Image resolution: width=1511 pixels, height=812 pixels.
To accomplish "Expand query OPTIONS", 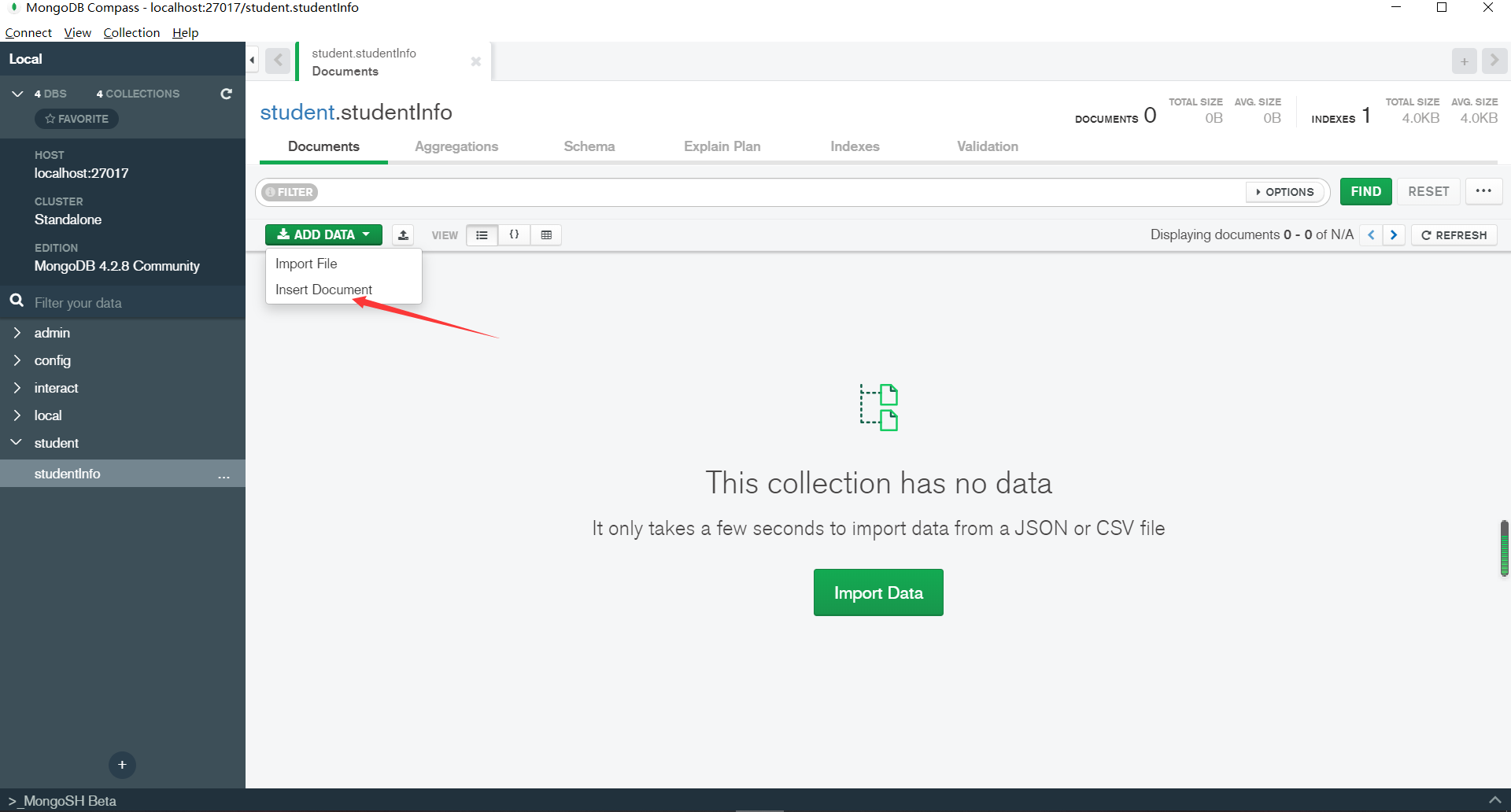I will (1285, 192).
